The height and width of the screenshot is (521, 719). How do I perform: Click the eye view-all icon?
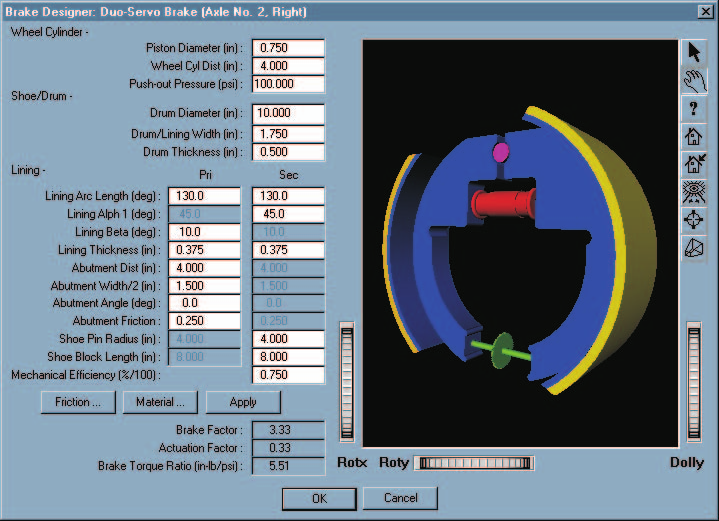(694, 192)
